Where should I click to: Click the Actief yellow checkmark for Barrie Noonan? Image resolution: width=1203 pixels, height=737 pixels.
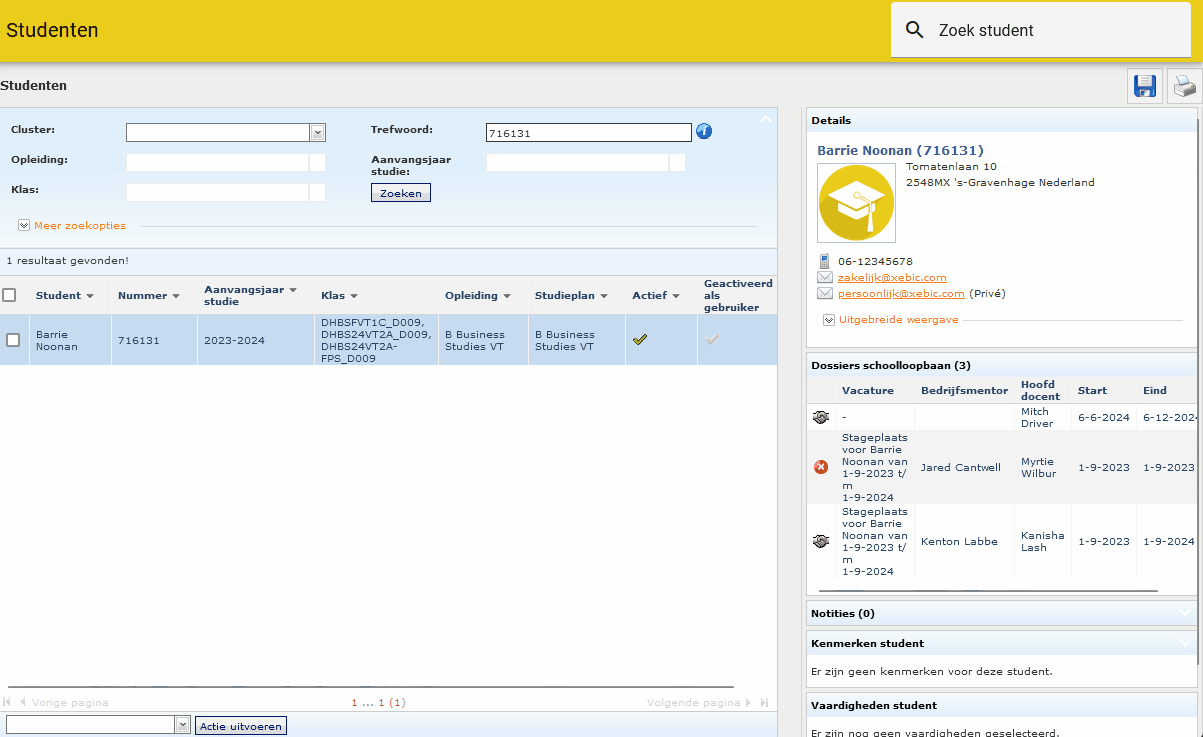(640, 340)
